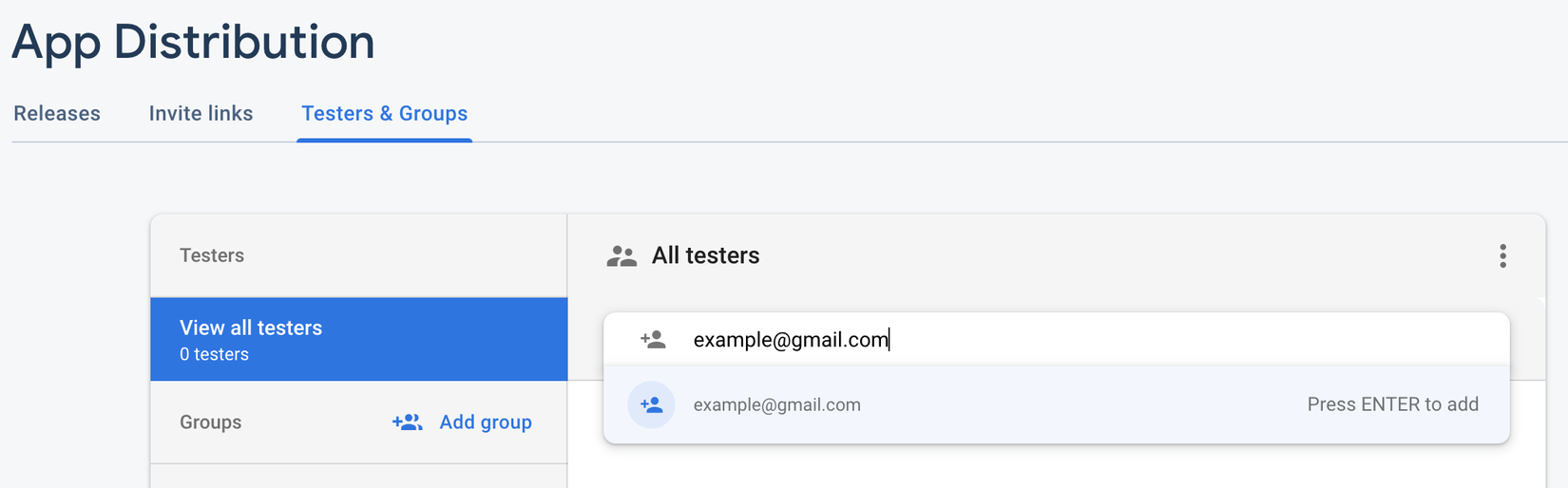
Task: Click the Testers section header
Action: click(212, 255)
